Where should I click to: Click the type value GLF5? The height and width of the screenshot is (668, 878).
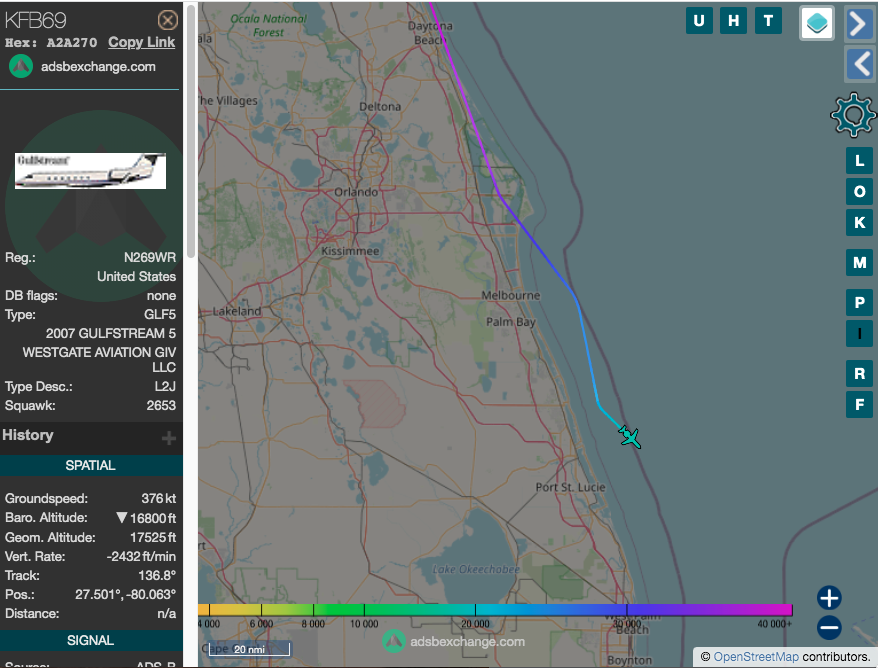(160, 315)
